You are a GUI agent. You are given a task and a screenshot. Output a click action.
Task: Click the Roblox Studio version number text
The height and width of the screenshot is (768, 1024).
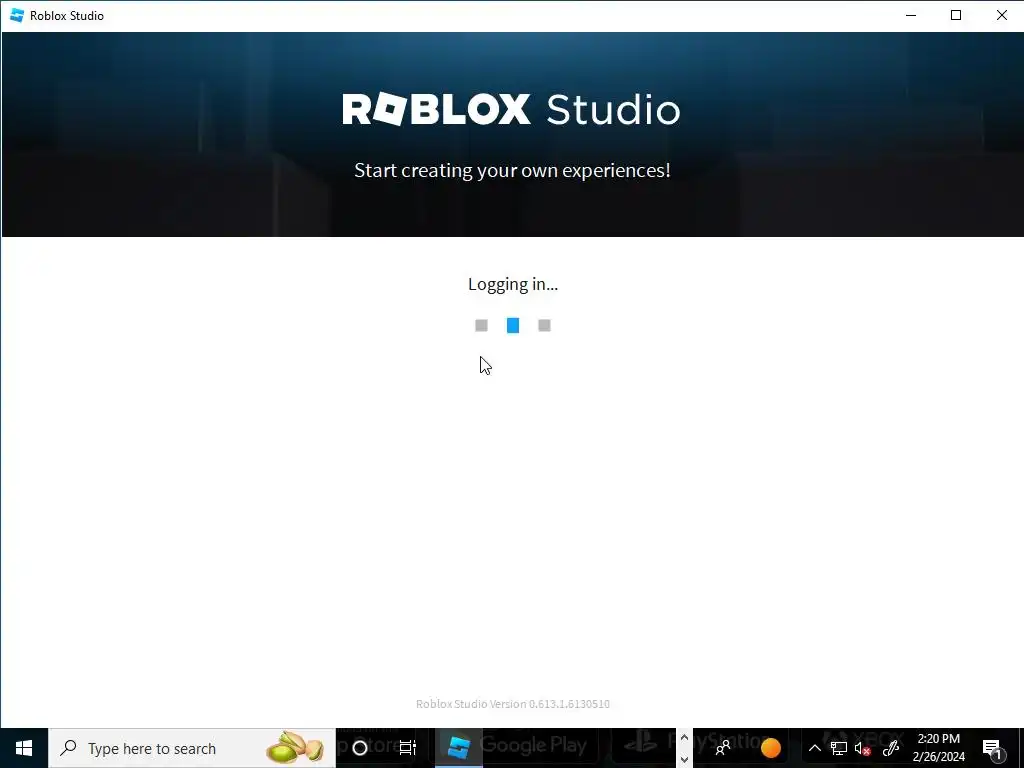point(513,704)
